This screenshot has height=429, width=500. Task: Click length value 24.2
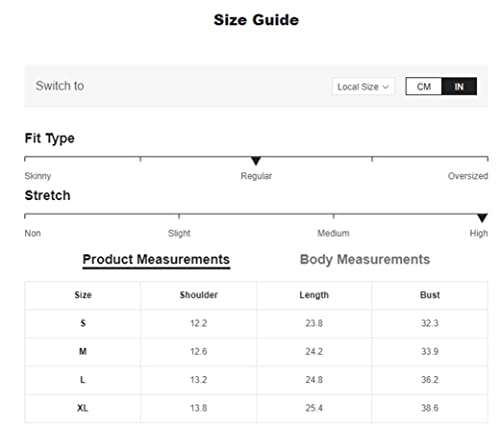click(314, 352)
